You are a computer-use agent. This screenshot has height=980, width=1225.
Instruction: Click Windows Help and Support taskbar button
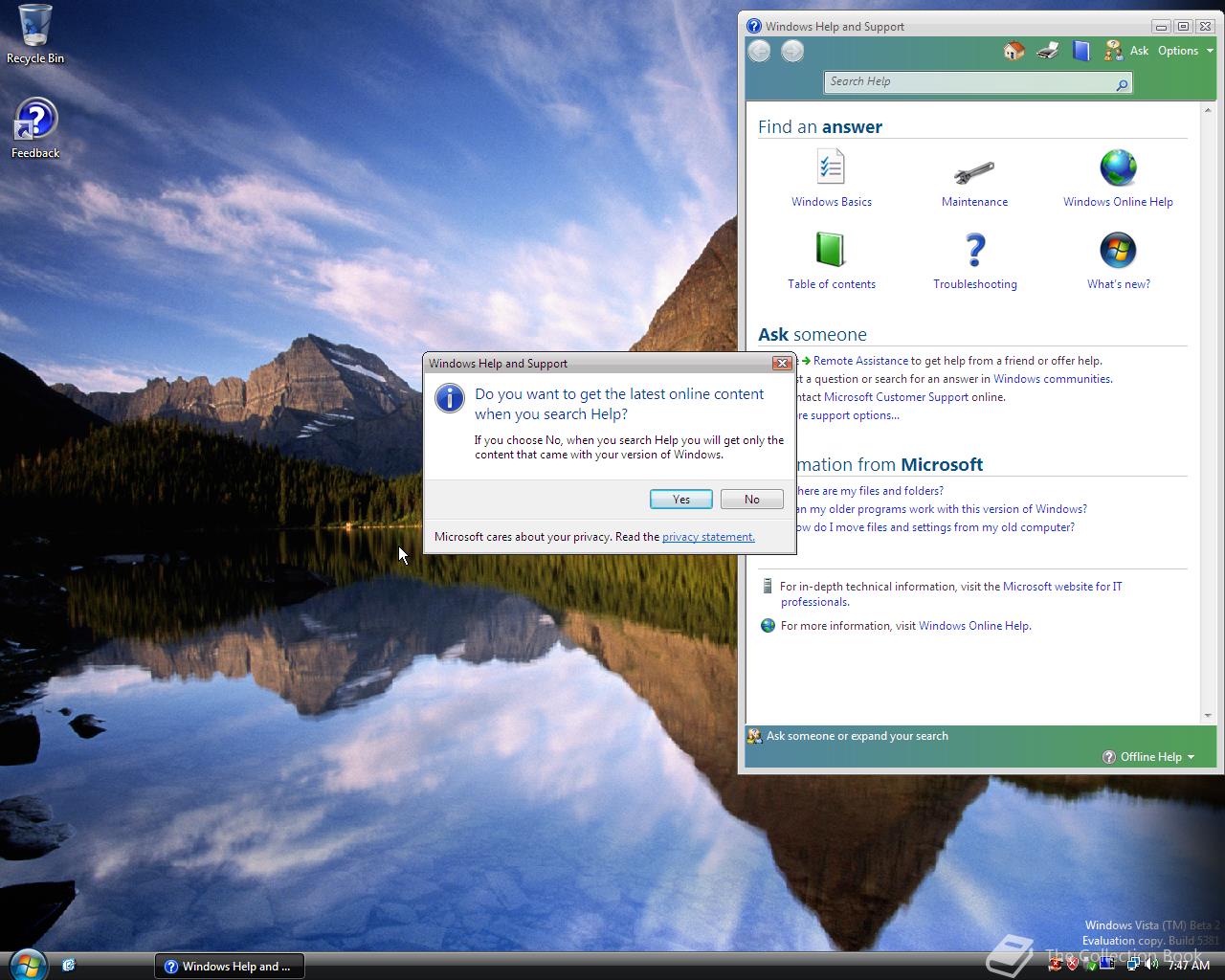[229, 966]
